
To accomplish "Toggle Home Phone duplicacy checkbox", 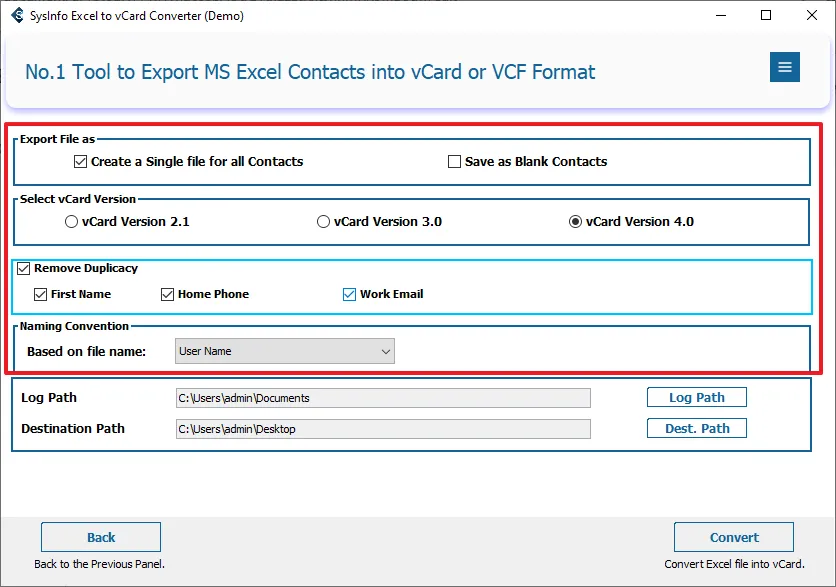I will click(x=168, y=294).
